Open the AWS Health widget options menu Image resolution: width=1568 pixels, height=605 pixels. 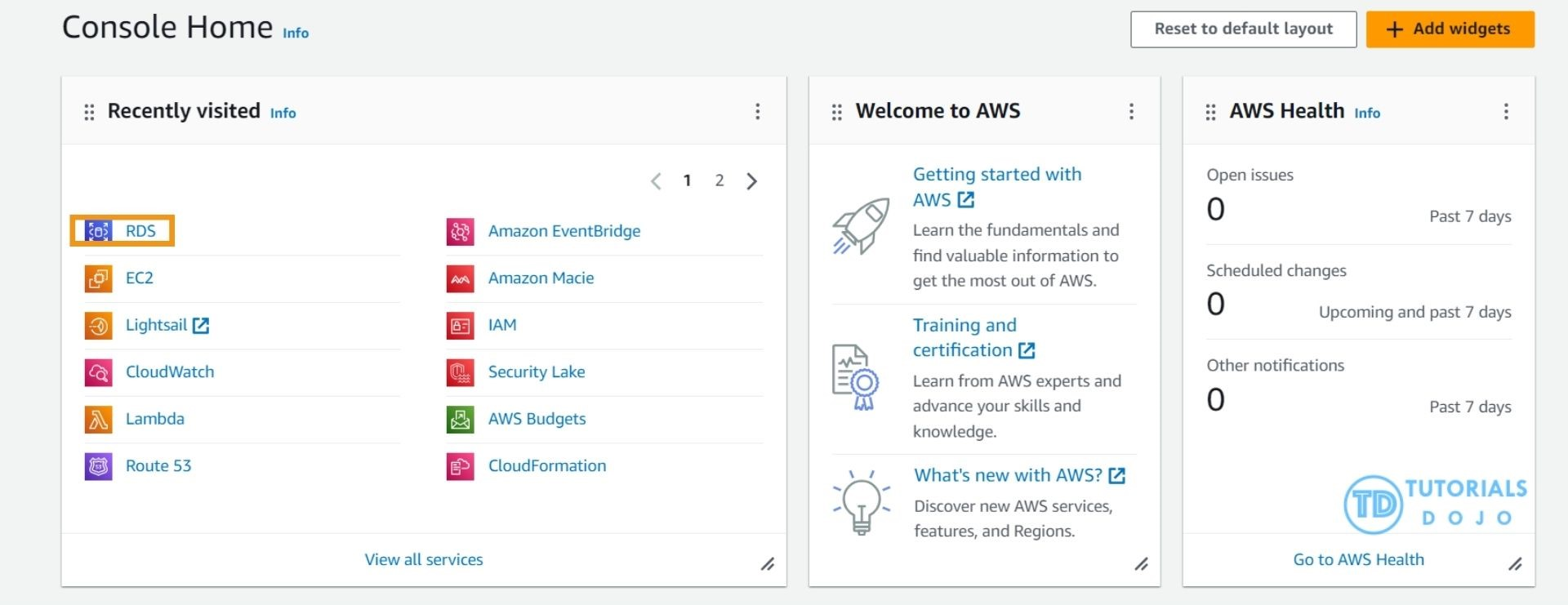(x=1506, y=112)
